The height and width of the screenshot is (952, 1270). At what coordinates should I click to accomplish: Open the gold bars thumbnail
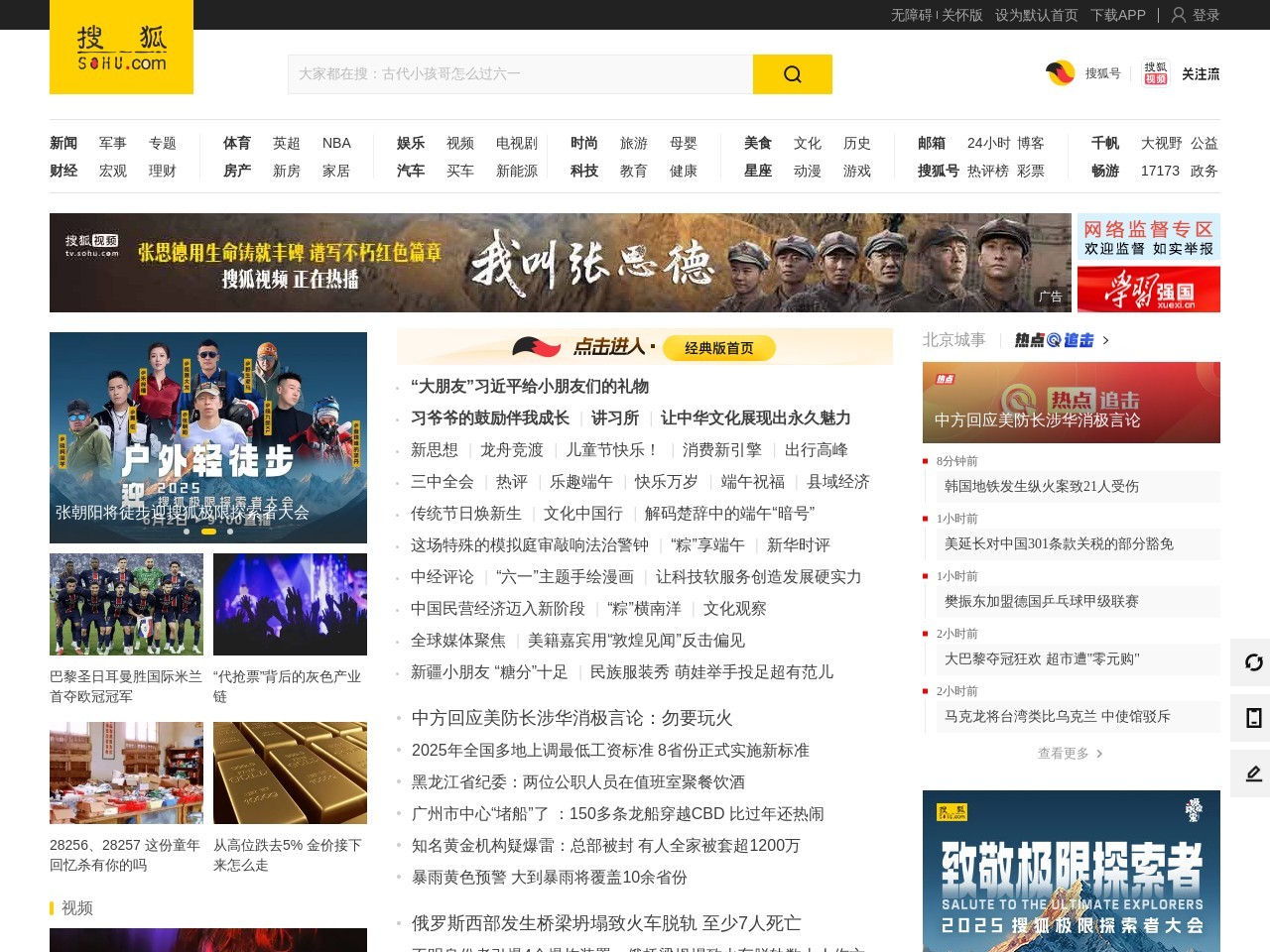(x=290, y=773)
